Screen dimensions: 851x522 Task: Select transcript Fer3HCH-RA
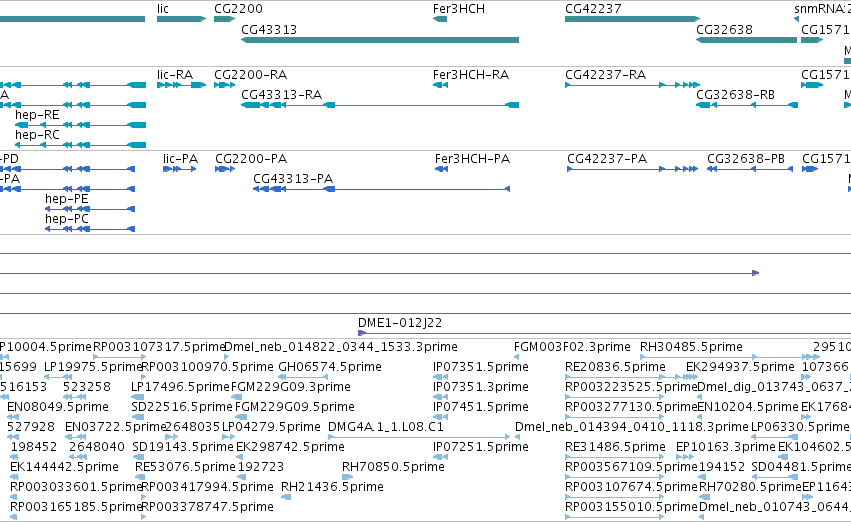pos(440,85)
